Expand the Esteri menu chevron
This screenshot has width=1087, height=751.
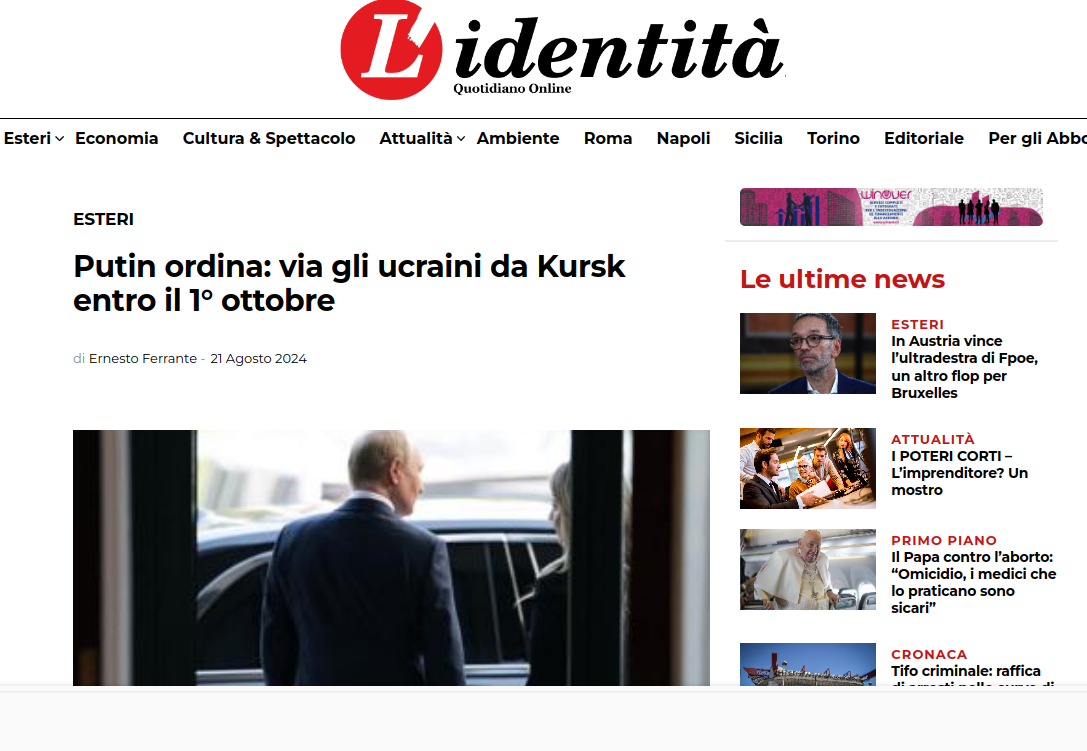point(60,139)
